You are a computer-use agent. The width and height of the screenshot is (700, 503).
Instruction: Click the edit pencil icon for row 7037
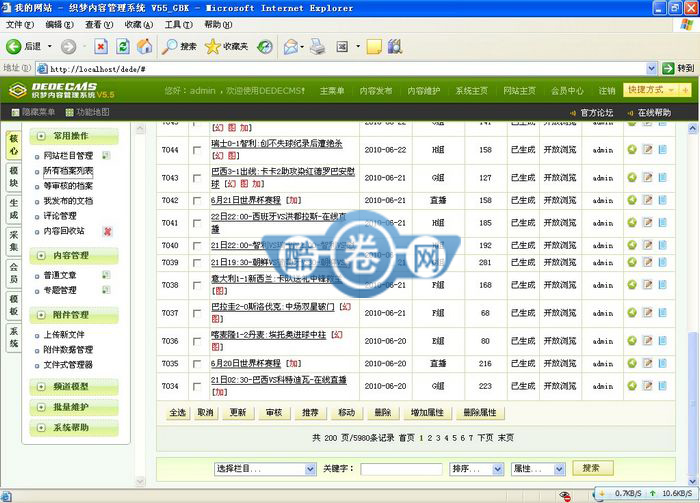[x=647, y=312]
